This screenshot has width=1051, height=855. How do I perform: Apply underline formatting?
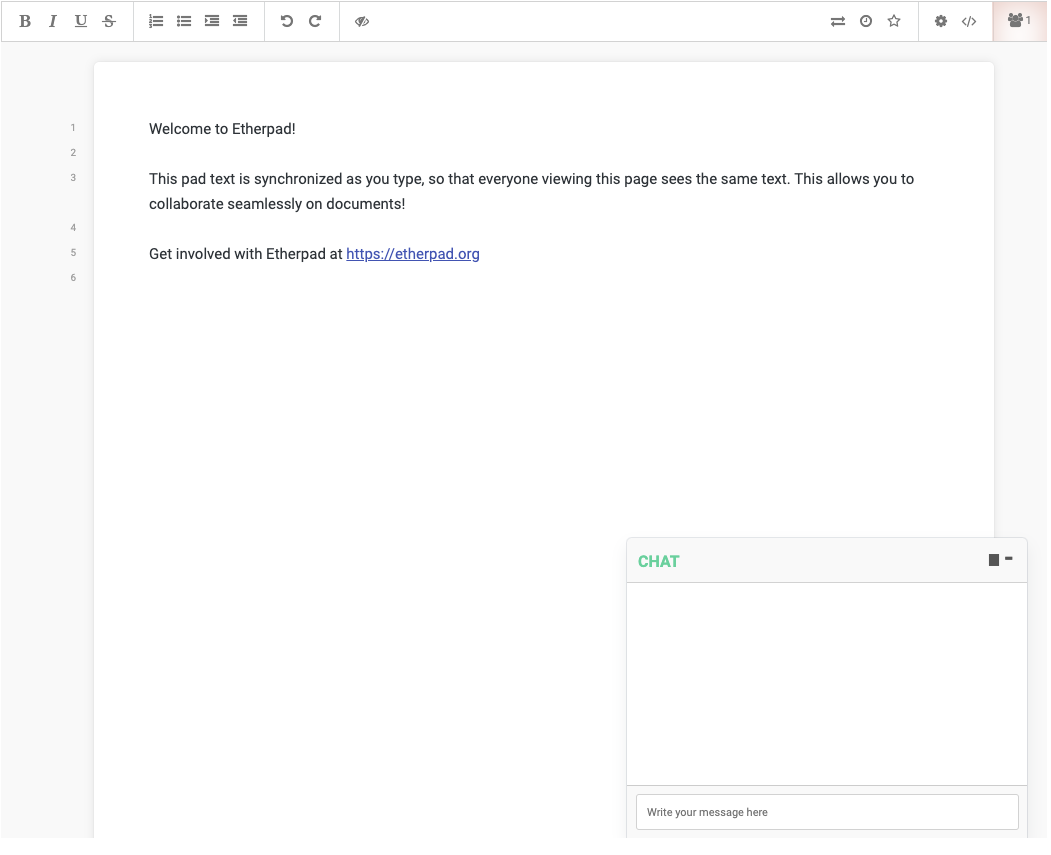click(81, 21)
